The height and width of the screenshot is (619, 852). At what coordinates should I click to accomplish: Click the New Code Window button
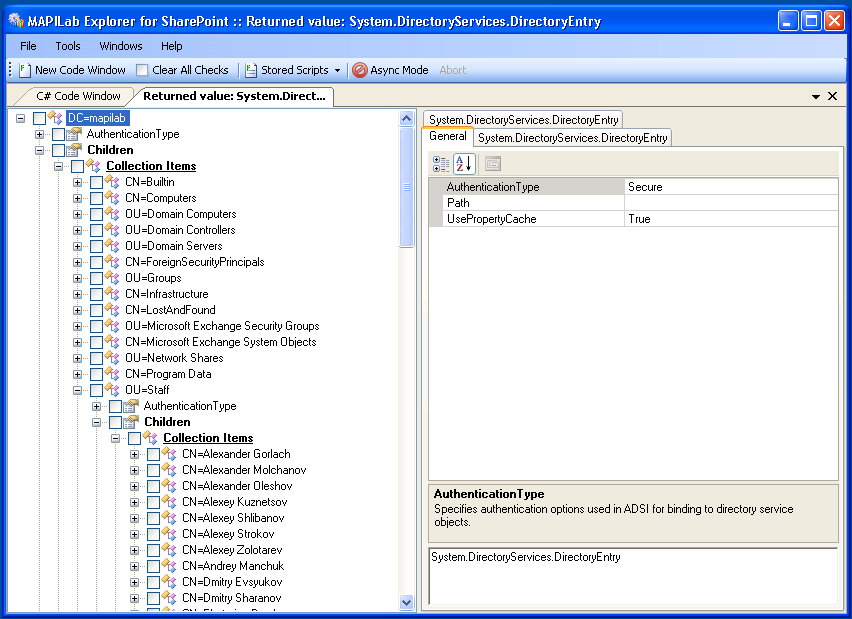[x=73, y=70]
